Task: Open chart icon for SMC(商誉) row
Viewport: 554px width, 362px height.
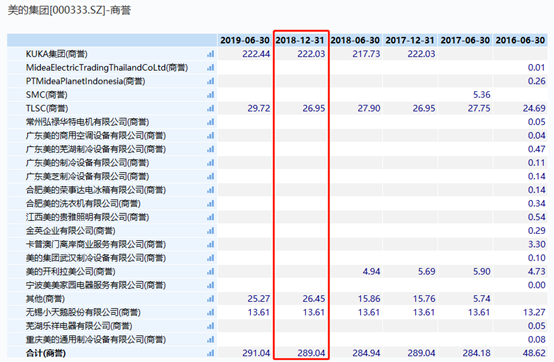Action: coord(211,95)
